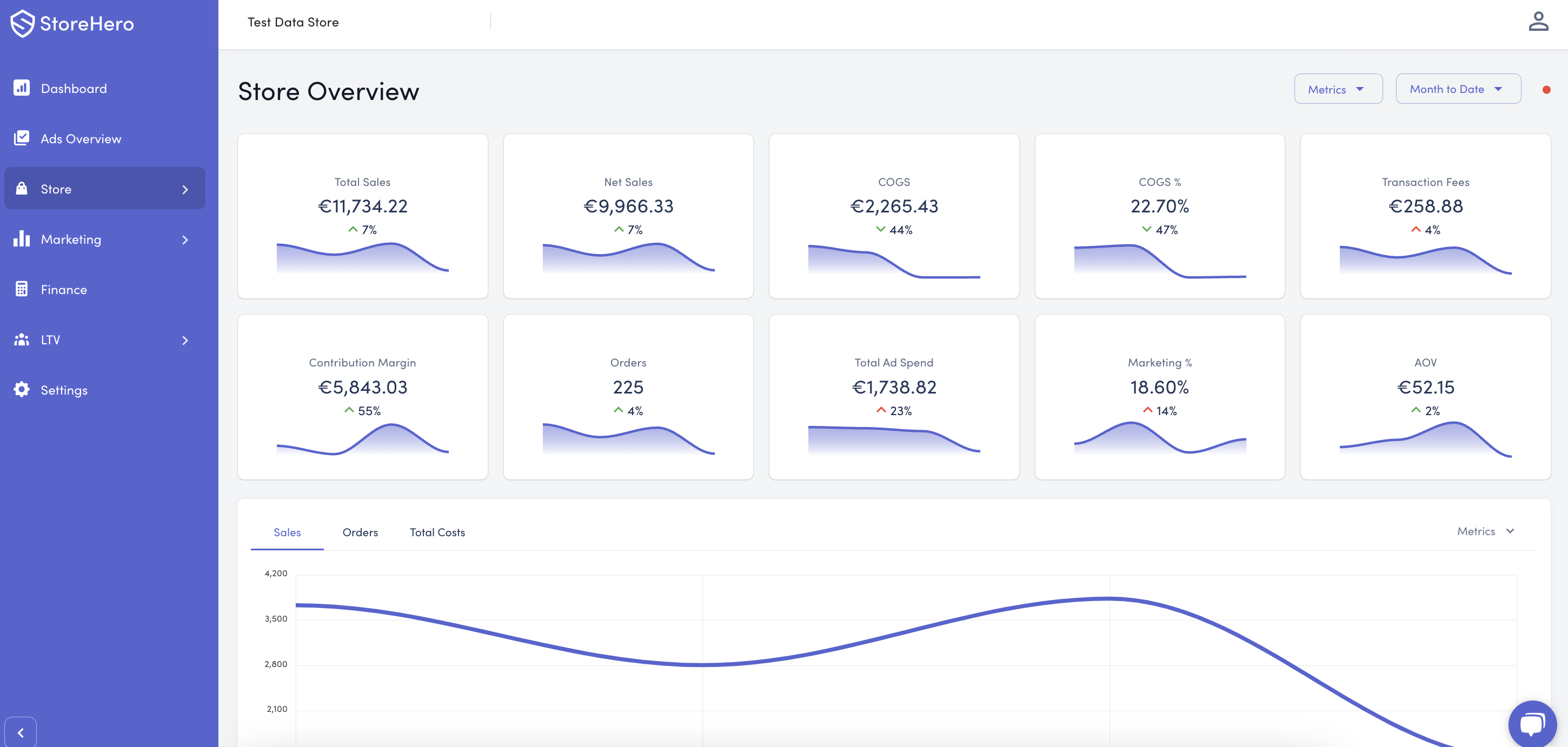Viewport: 1568px width, 747px height.
Task: Switch to the Sales tab
Action: click(287, 532)
